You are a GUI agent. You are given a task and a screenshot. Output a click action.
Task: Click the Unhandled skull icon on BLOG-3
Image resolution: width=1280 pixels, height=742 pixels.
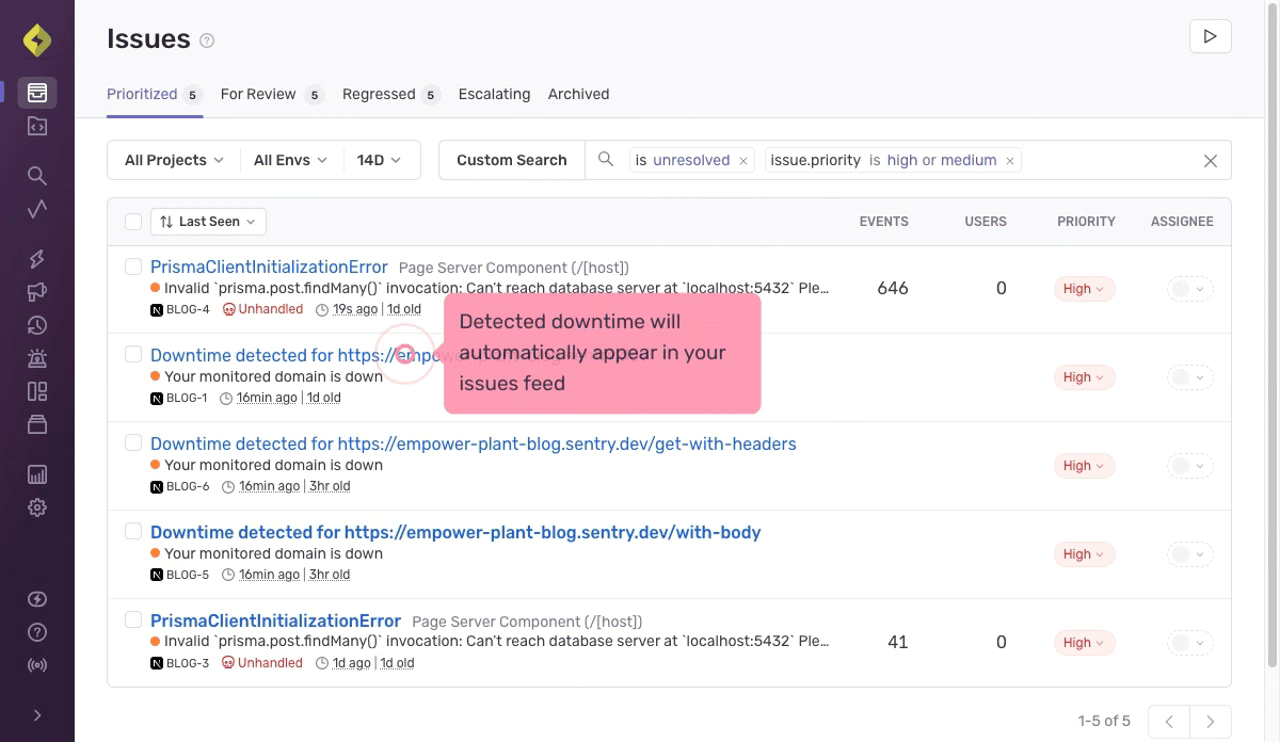click(x=228, y=663)
